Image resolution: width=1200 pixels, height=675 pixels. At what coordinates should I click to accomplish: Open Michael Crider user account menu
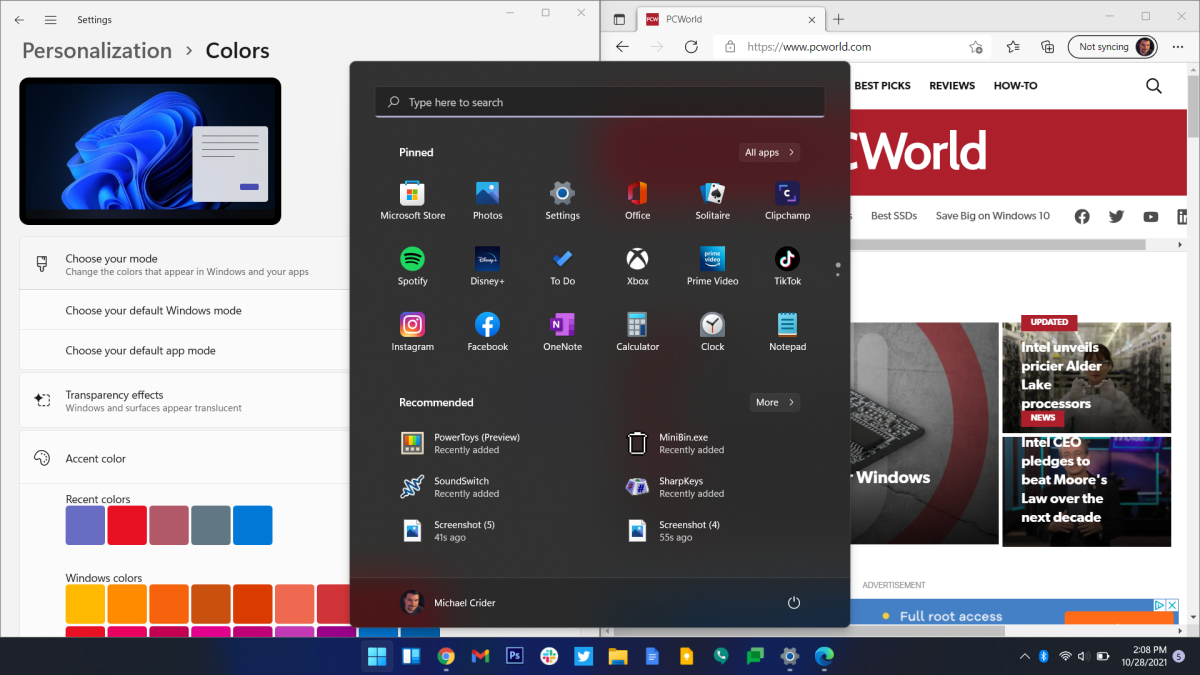tap(448, 603)
